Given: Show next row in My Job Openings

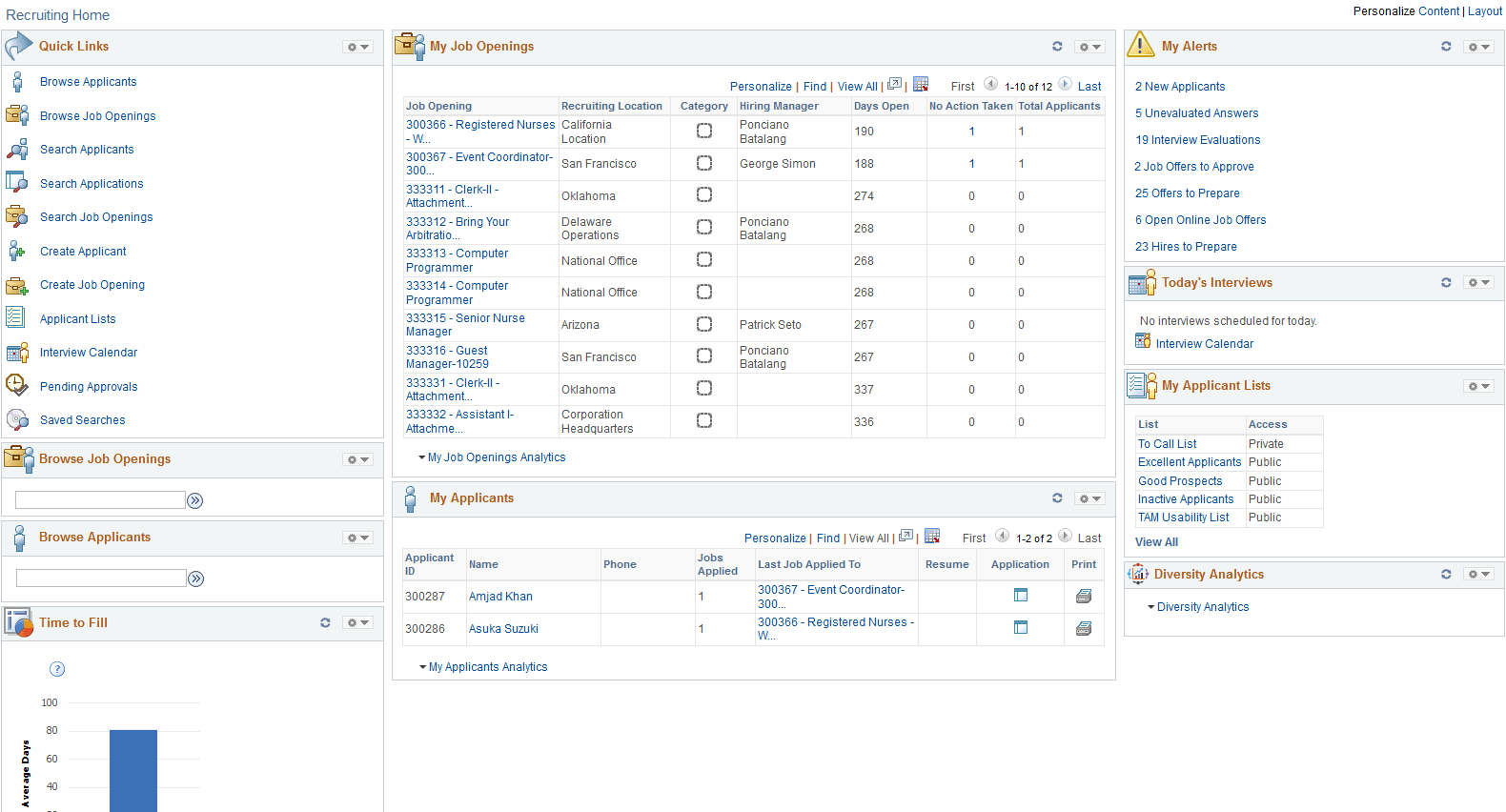Looking at the screenshot, I should 1066,84.
